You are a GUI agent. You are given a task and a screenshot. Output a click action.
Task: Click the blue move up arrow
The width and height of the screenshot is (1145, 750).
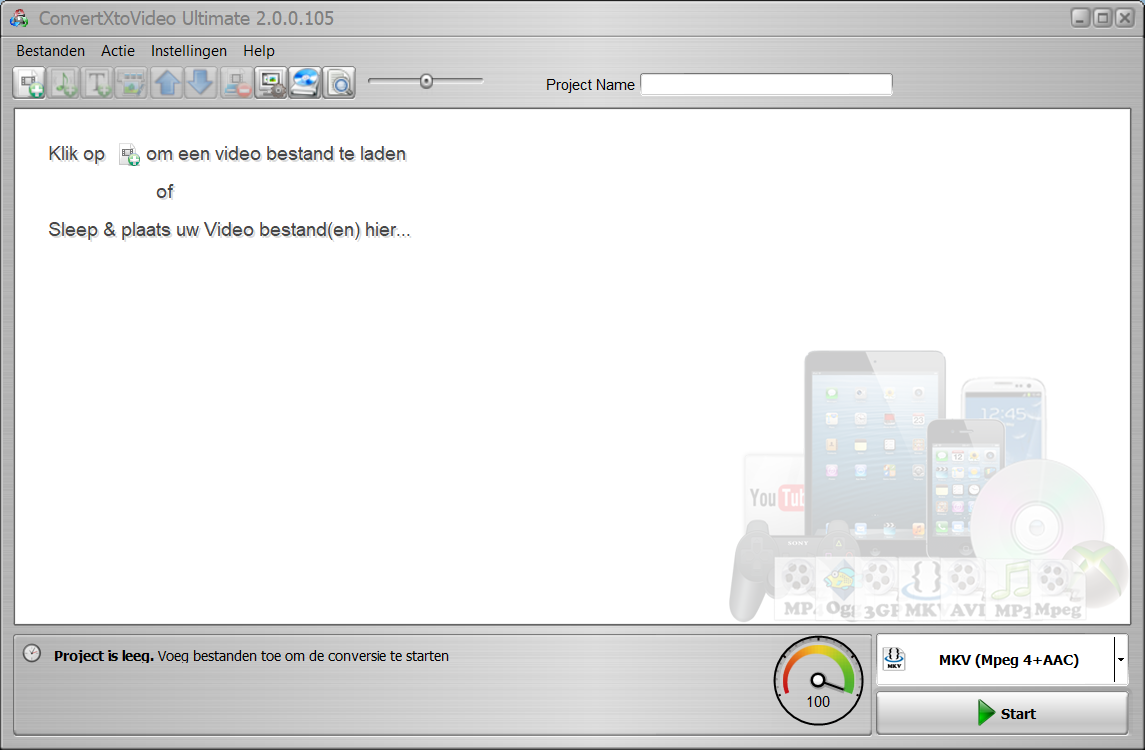(166, 83)
